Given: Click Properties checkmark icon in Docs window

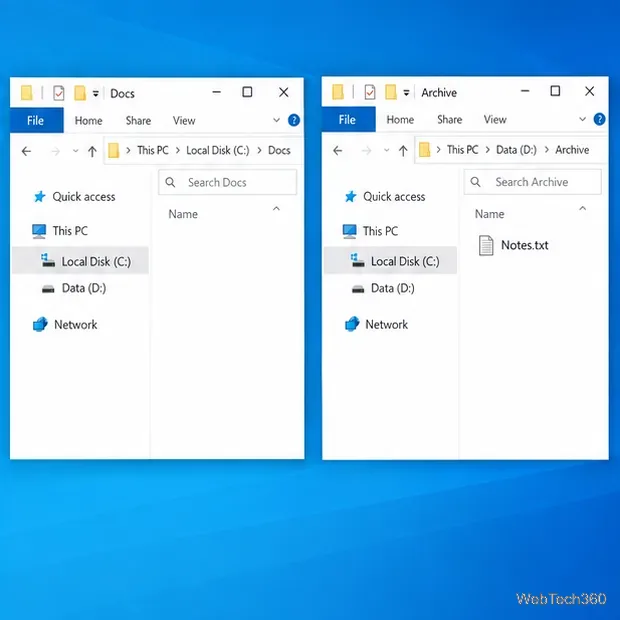Looking at the screenshot, I should point(59,93).
